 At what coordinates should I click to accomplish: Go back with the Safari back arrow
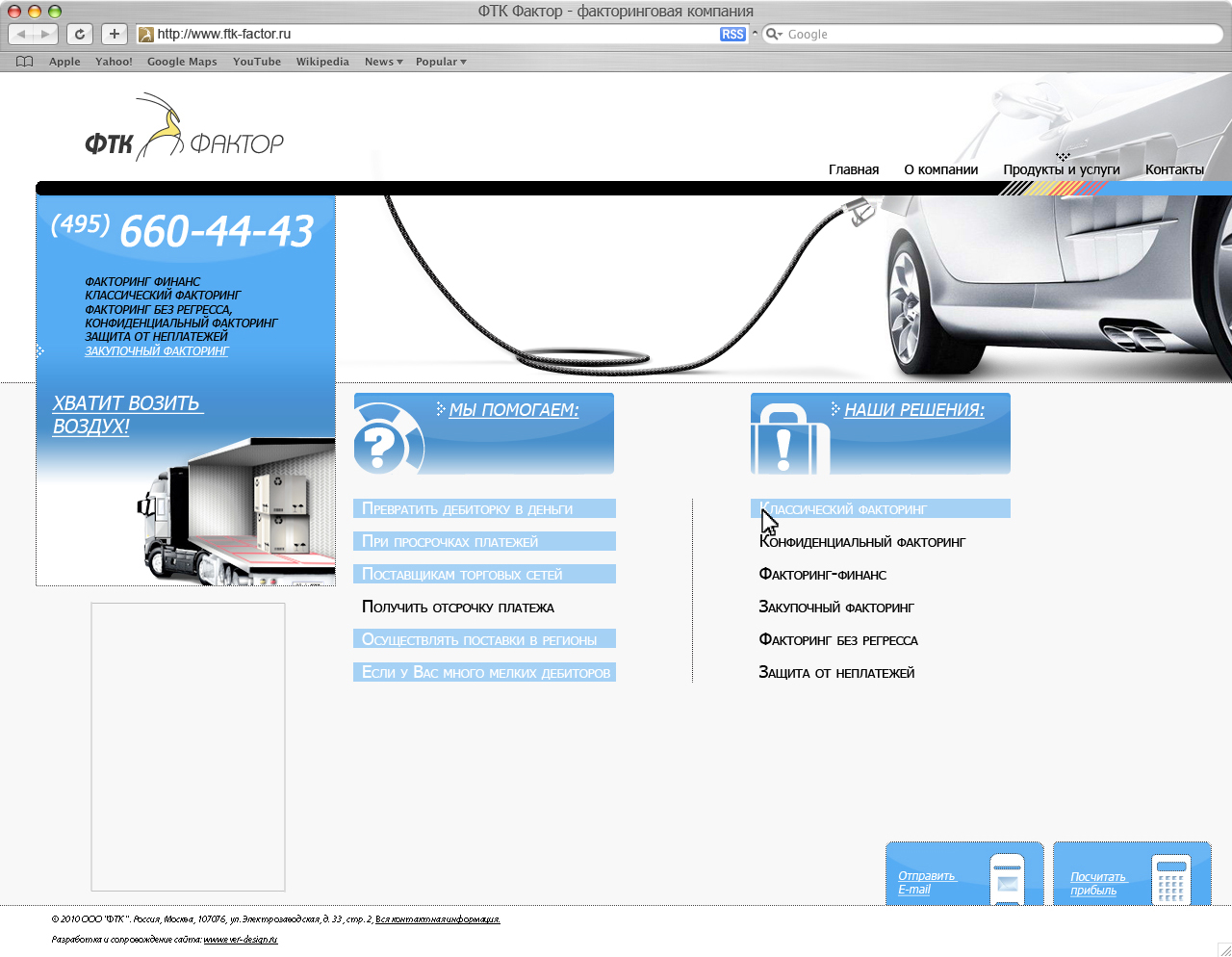click(x=21, y=34)
